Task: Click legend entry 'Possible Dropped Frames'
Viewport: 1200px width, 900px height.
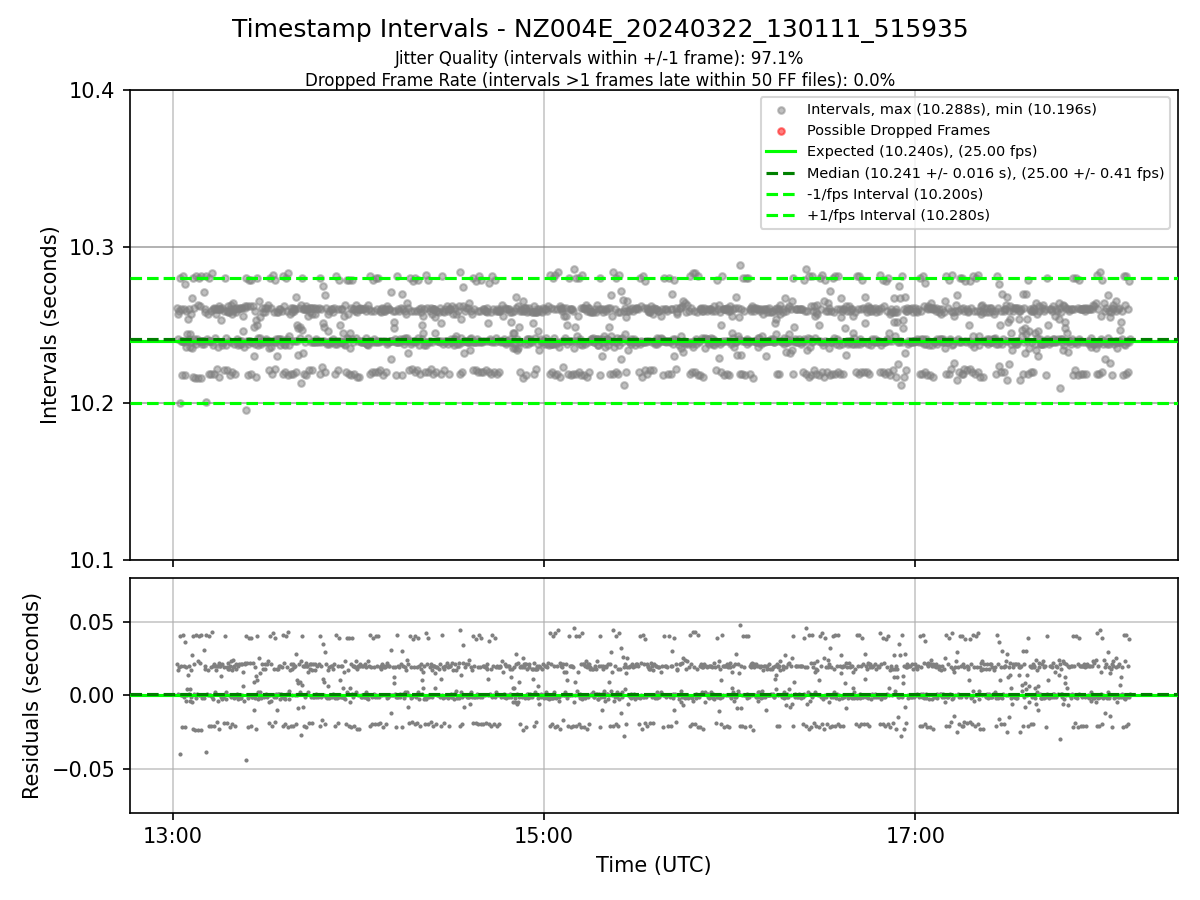Action: [x=898, y=130]
